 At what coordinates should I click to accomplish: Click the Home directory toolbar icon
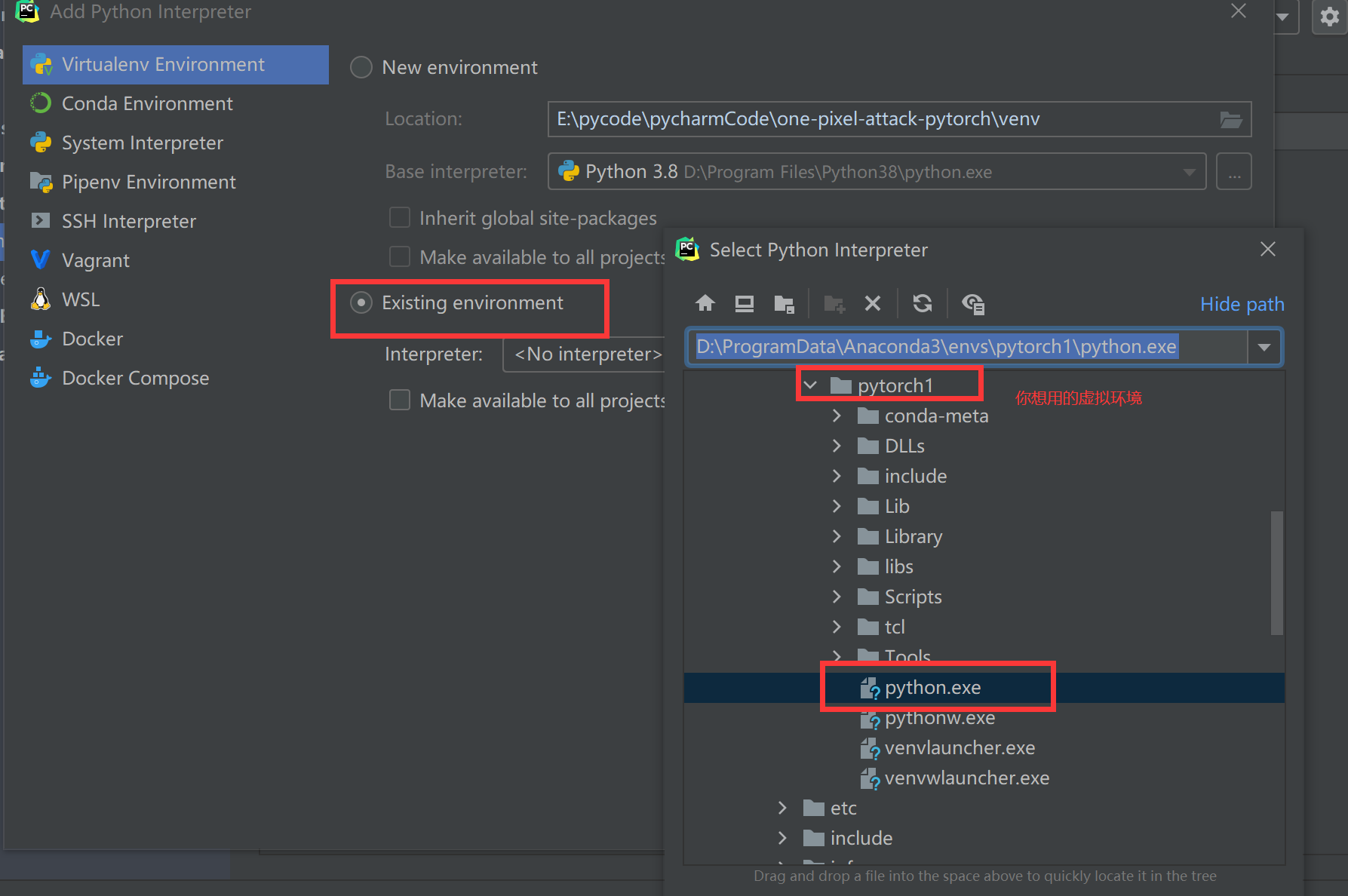point(705,303)
